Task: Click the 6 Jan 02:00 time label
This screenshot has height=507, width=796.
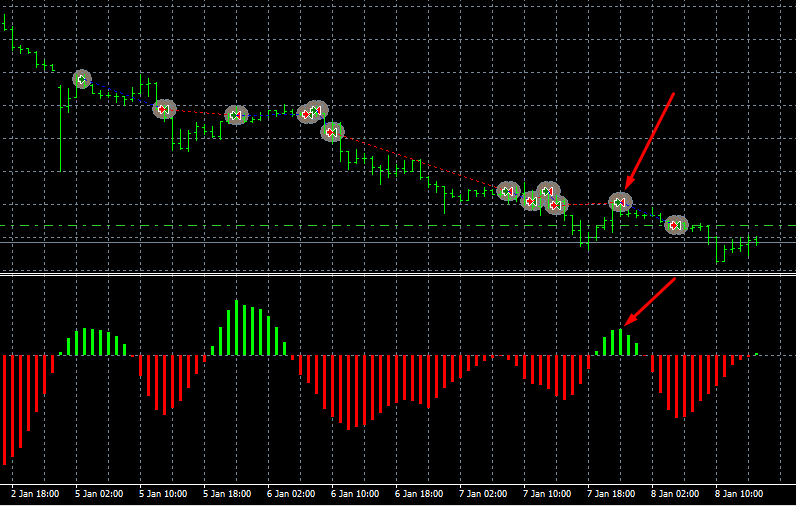Action: (291, 494)
